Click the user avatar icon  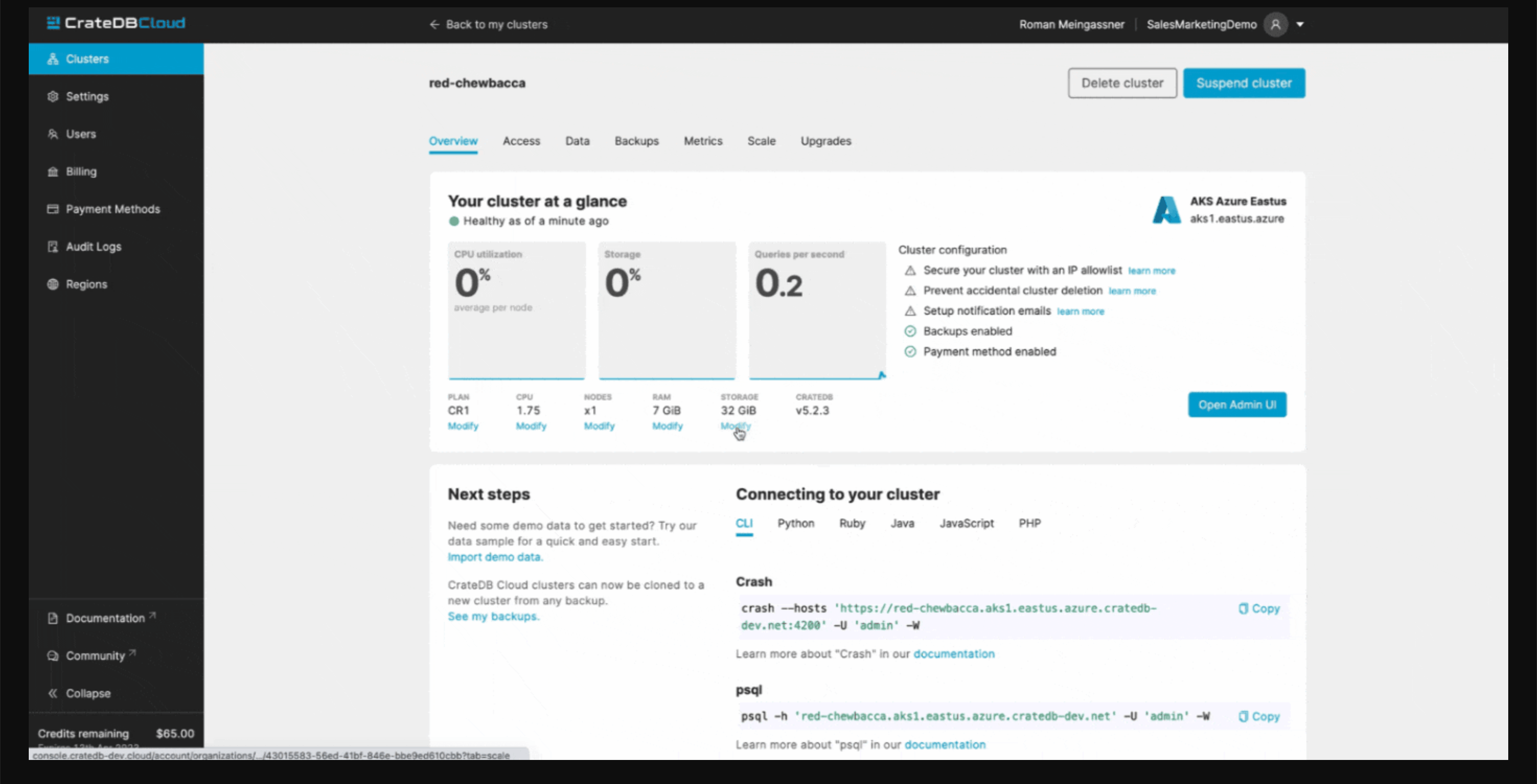pyautogui.click(x=1275, y=25)
